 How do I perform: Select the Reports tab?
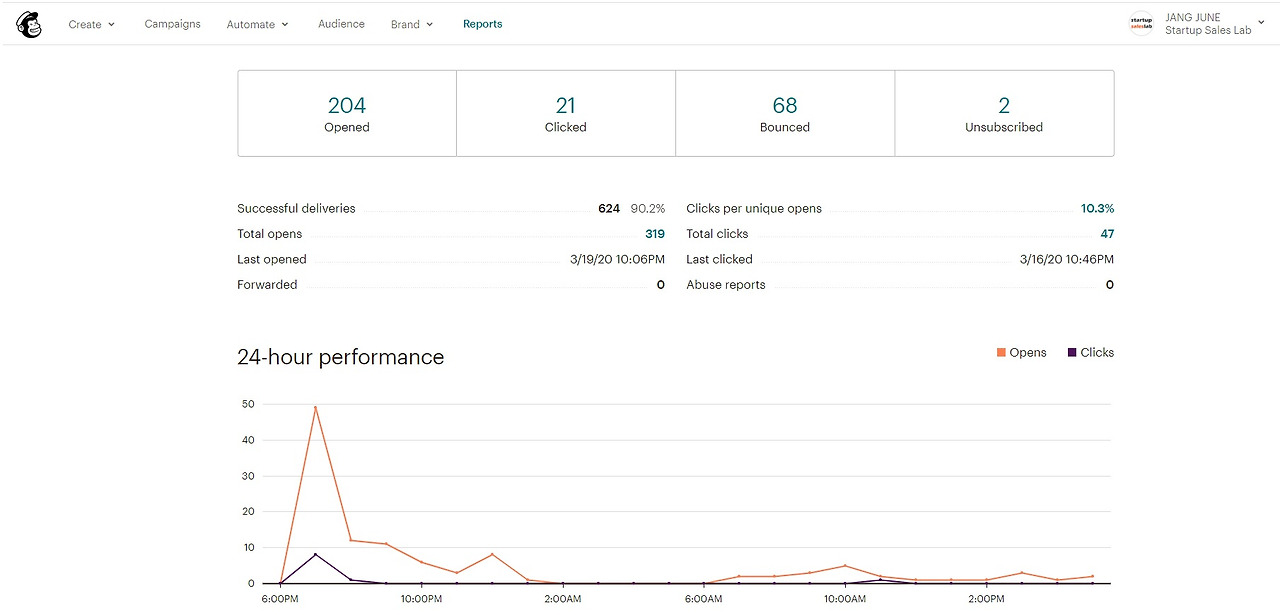pos(482,24)
